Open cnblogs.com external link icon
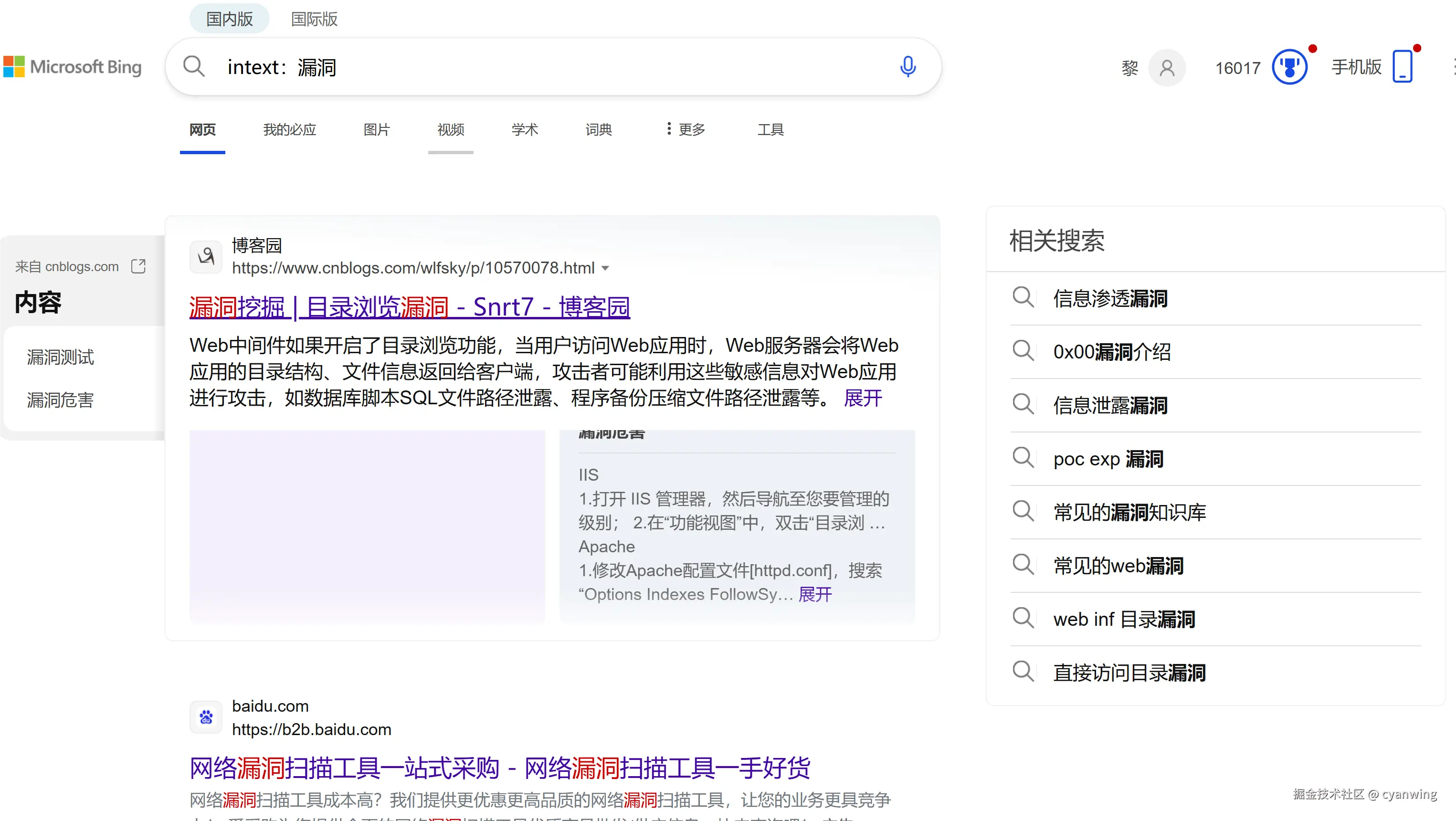The image size is (1456, 821). 138,266
